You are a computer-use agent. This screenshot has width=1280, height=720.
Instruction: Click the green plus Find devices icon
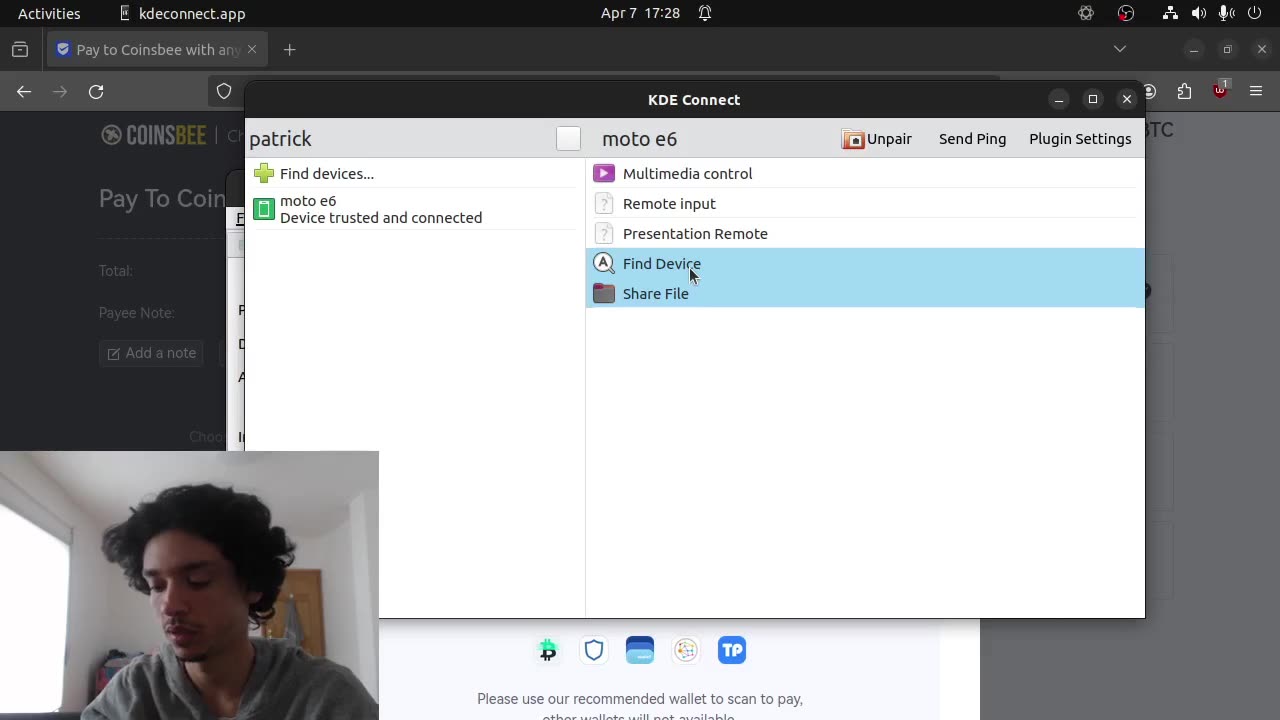pyautogui.click(x=264, y=173)
